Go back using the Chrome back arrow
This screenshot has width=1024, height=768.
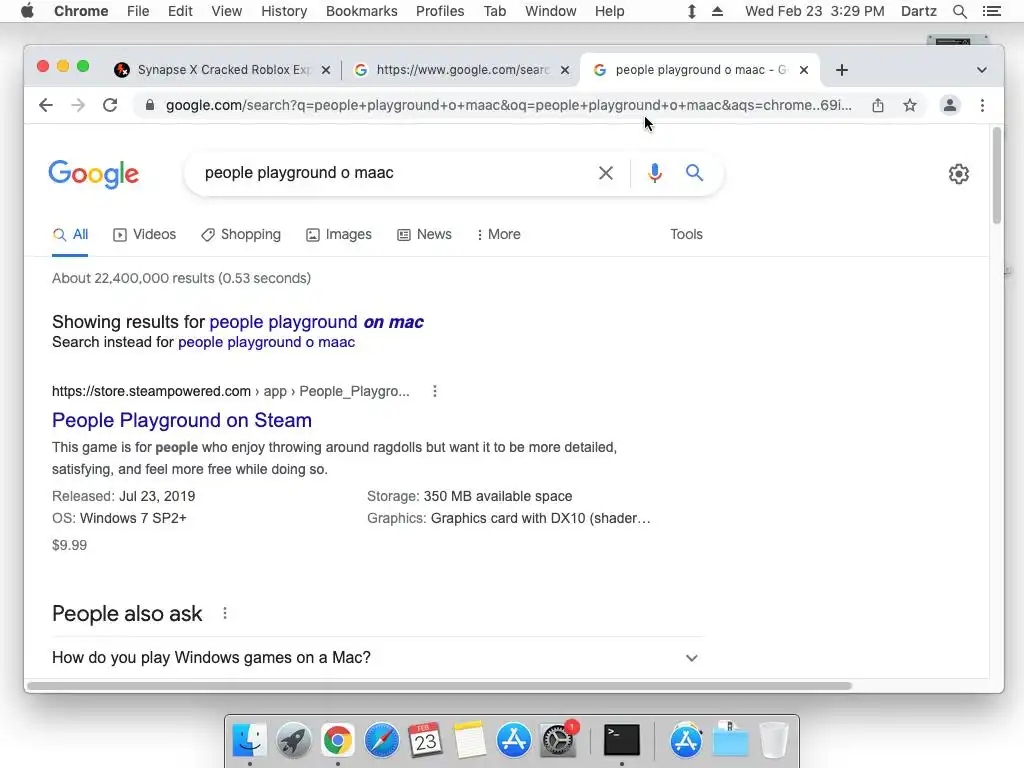pyautogui.click(x=45, y=105)
